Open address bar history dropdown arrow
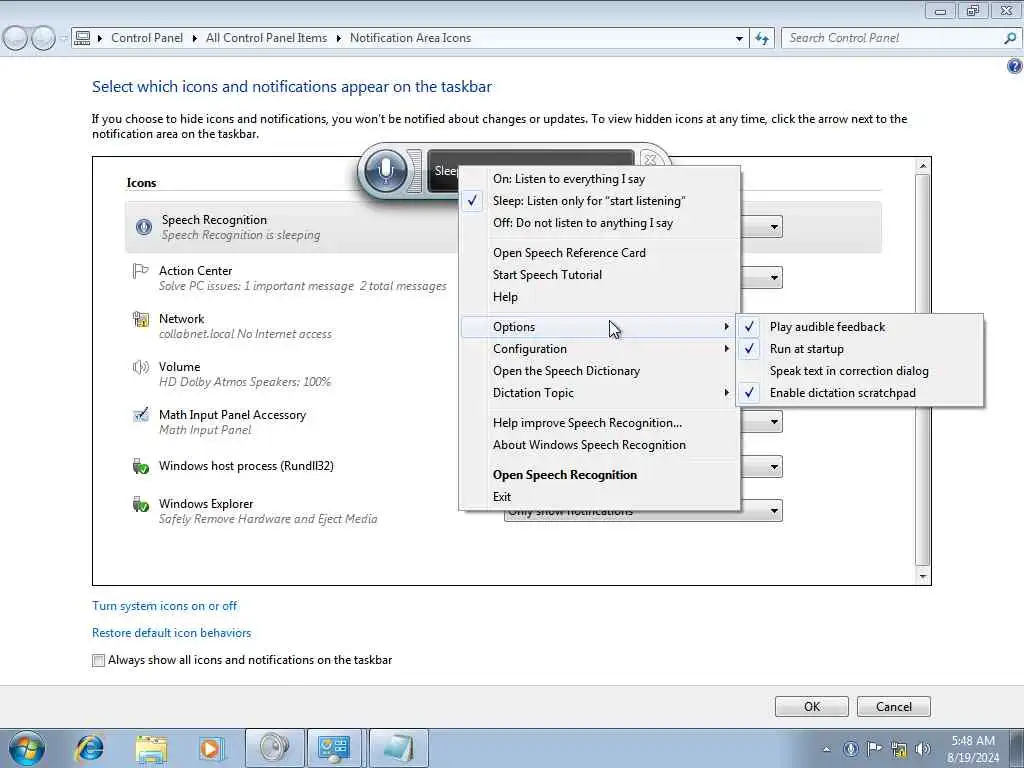Image resolution: width=1024 pixels, height=768 pixels. pyautogui.click(x=739, y=39)
